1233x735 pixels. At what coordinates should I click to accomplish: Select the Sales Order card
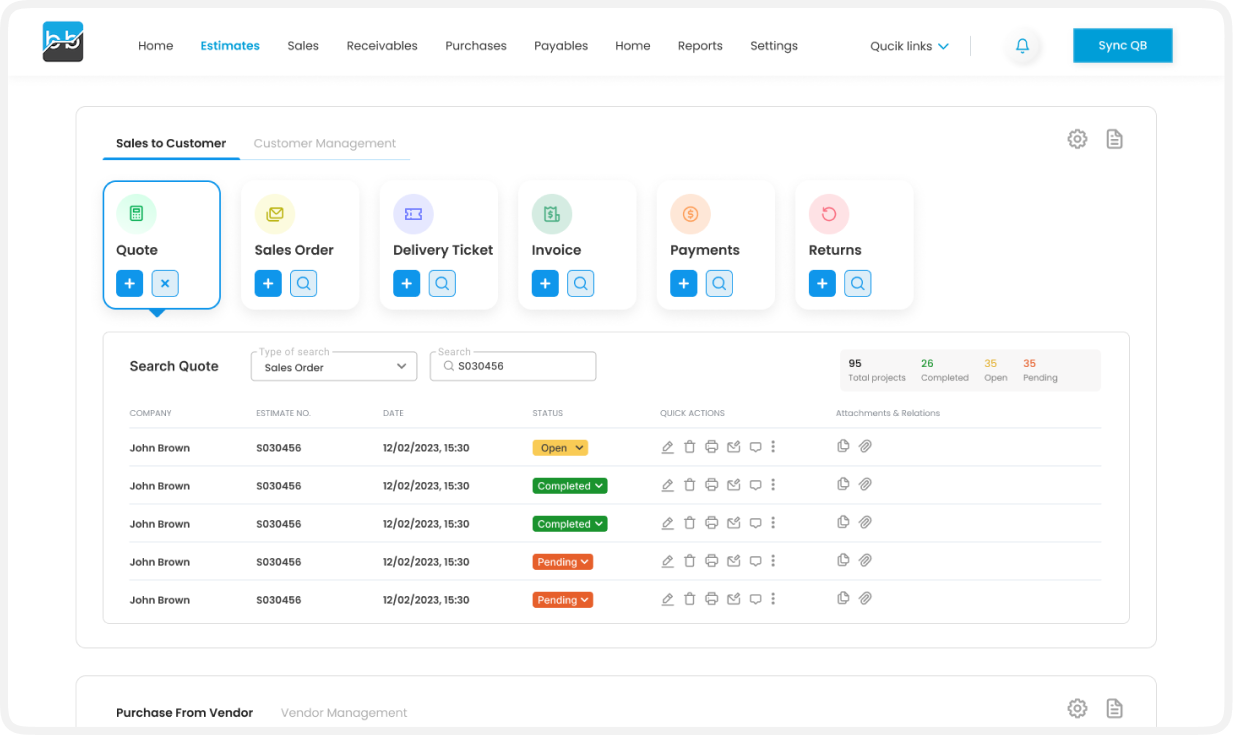click(300, 245)
